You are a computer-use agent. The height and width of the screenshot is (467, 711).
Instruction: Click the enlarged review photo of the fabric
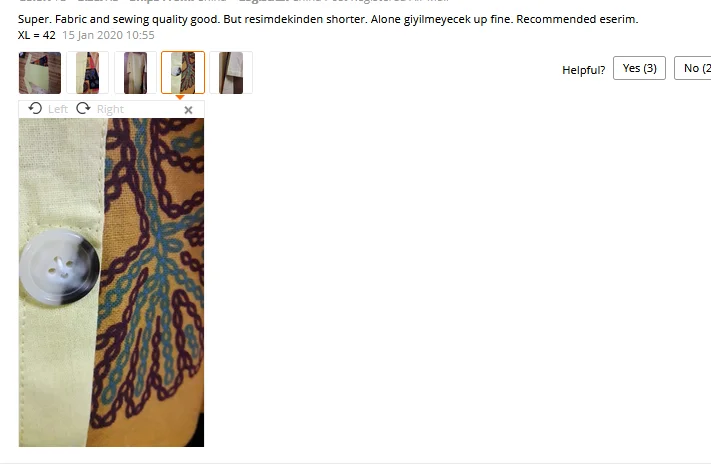pyautogui.click(x=112, y=282)
